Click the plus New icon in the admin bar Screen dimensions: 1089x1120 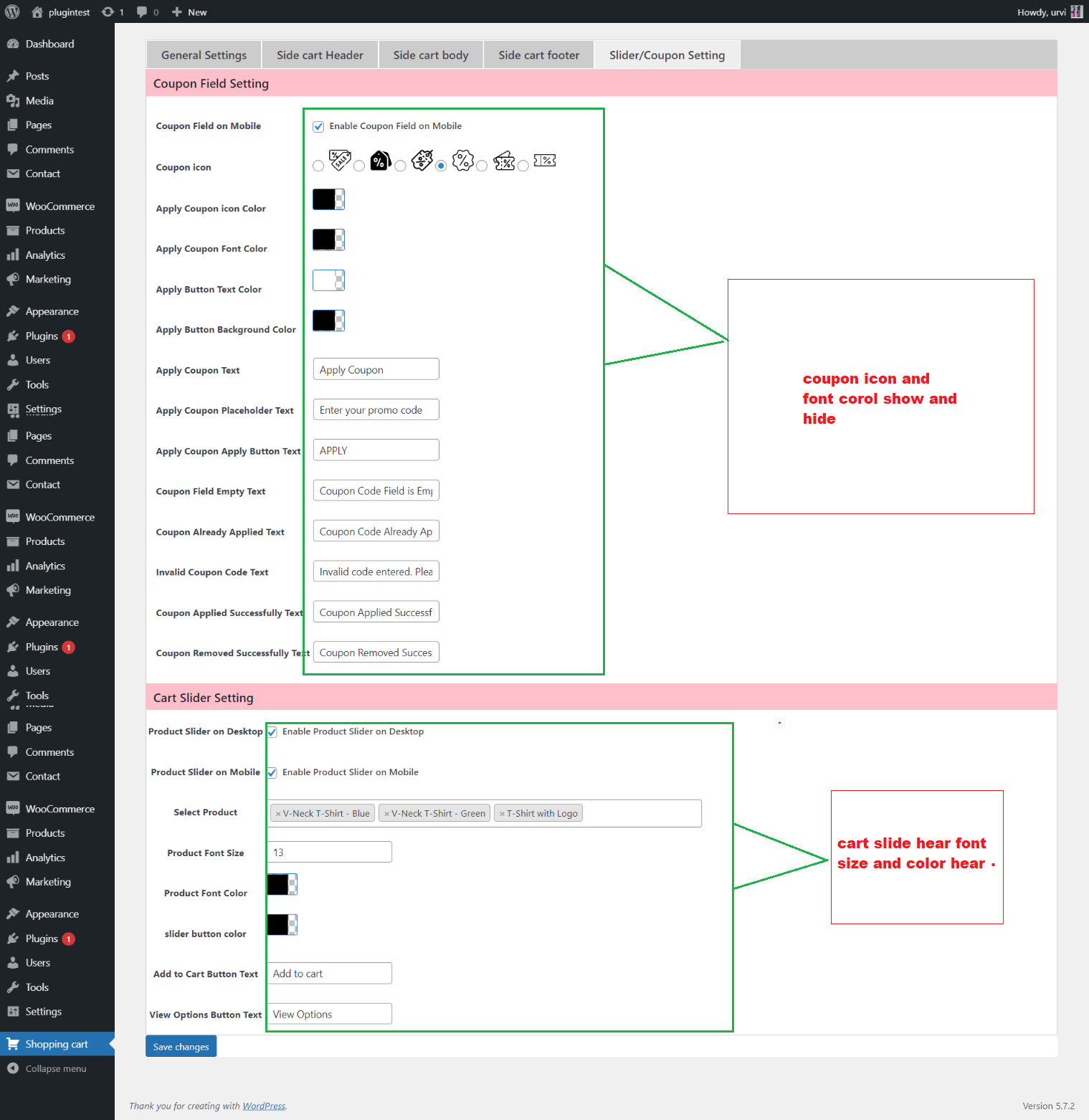(x=177, y=12)
